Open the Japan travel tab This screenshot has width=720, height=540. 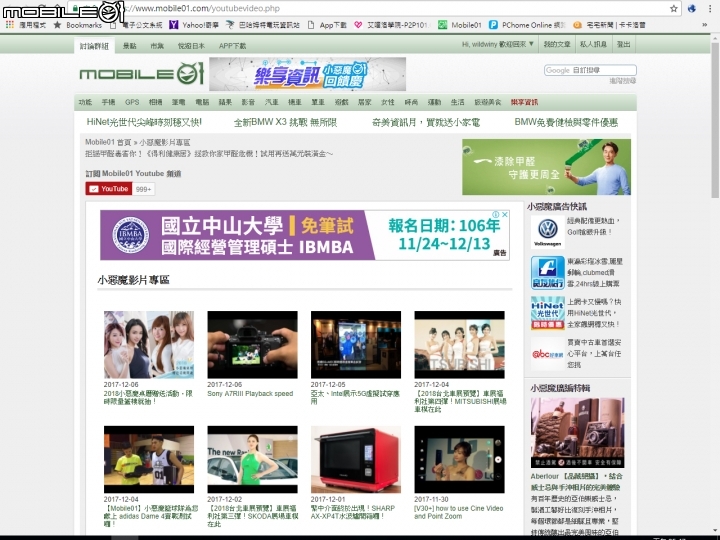pyautogui.click(x=191, y=46)
